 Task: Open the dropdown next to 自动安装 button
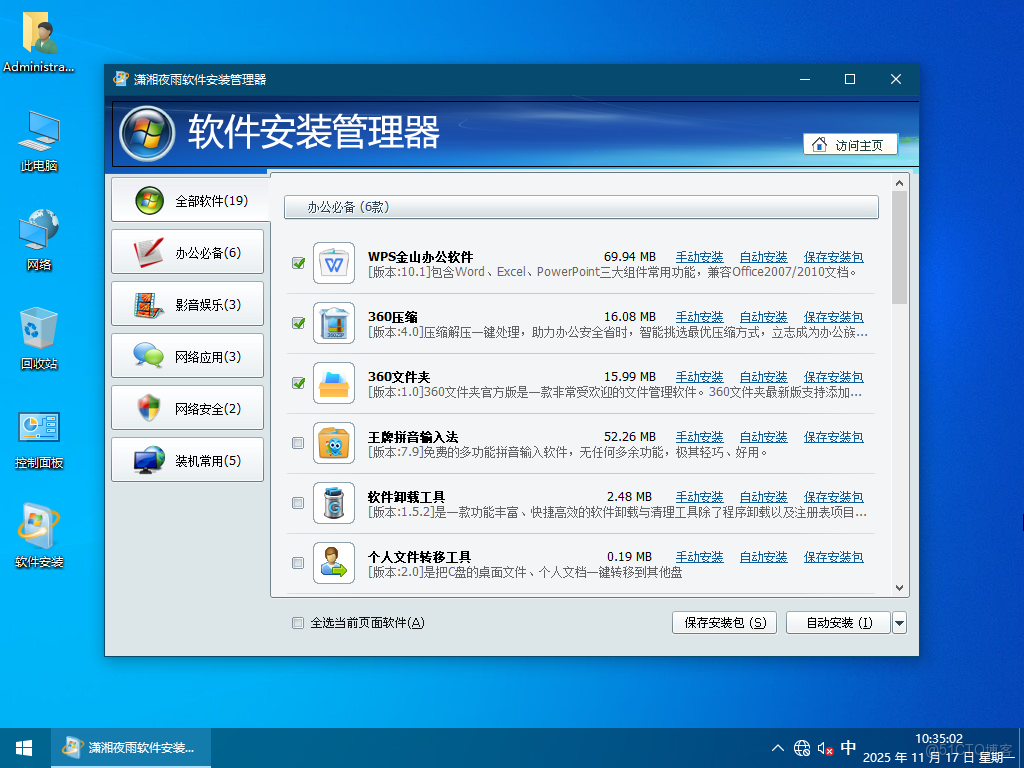(899, 622)
